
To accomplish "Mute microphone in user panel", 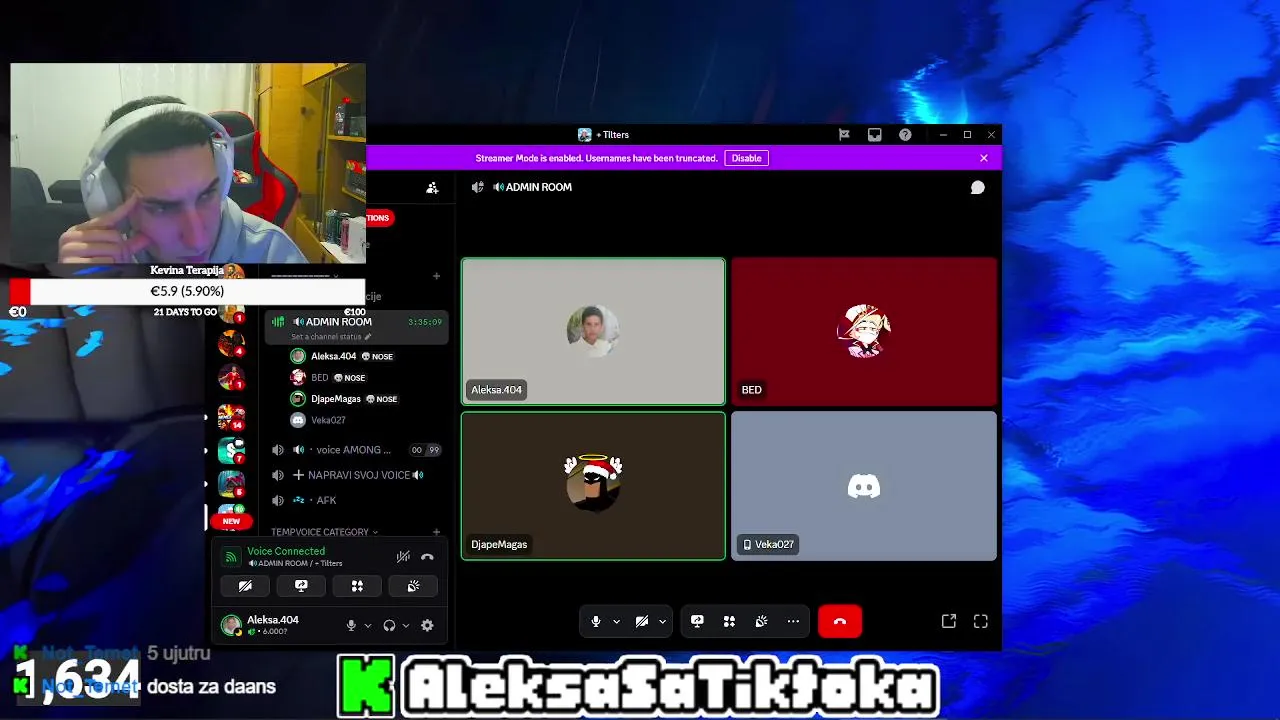I will tap(351, 625).
